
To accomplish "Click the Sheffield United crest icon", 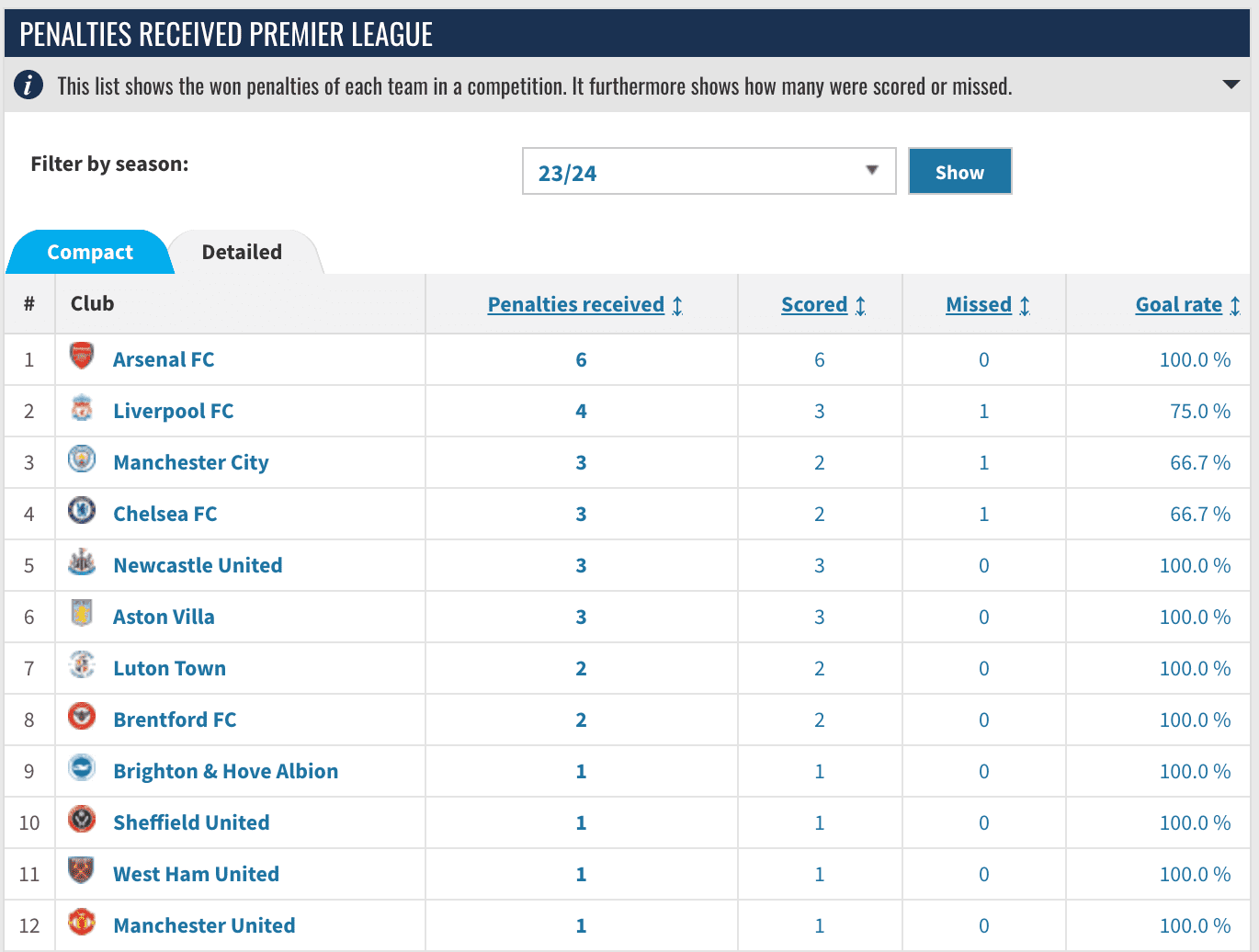I will click(x=82, y=819).
